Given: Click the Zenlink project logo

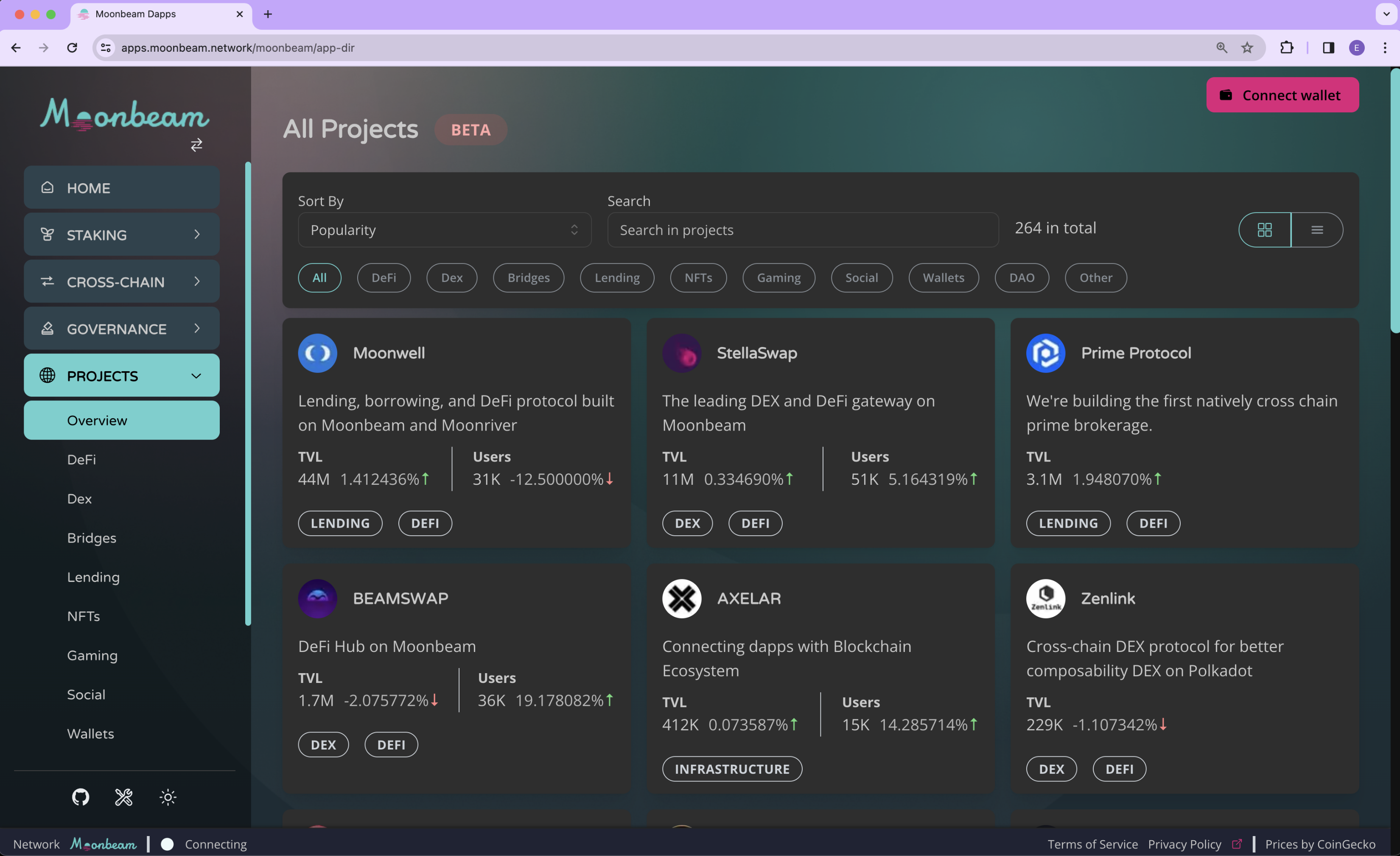Looking at the screenshot, I should [x=1045, y=598].
